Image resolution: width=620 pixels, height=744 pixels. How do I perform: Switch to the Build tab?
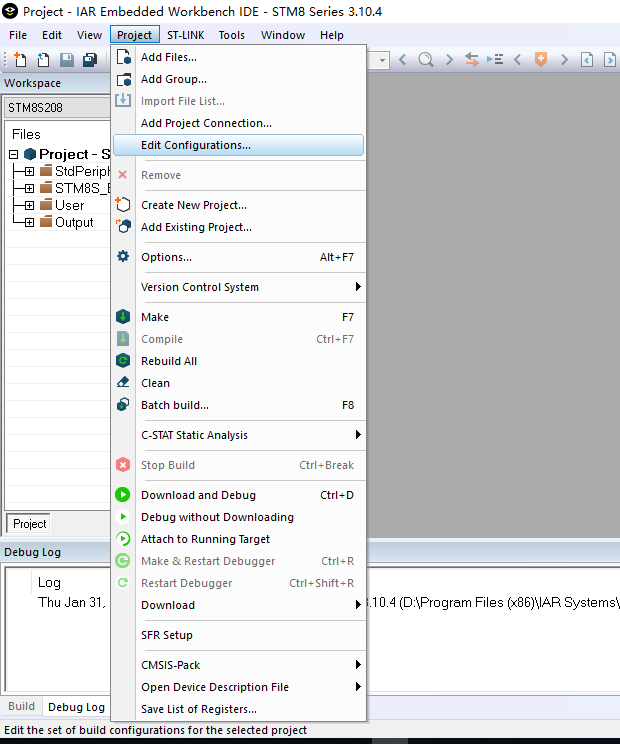pos(21,706)
